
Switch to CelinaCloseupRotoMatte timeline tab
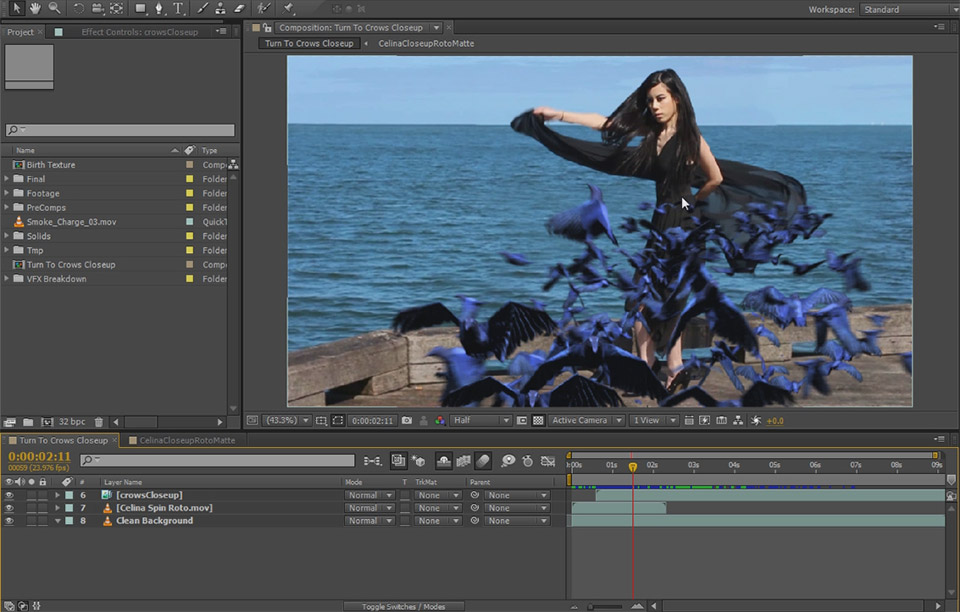click(187, 440)
